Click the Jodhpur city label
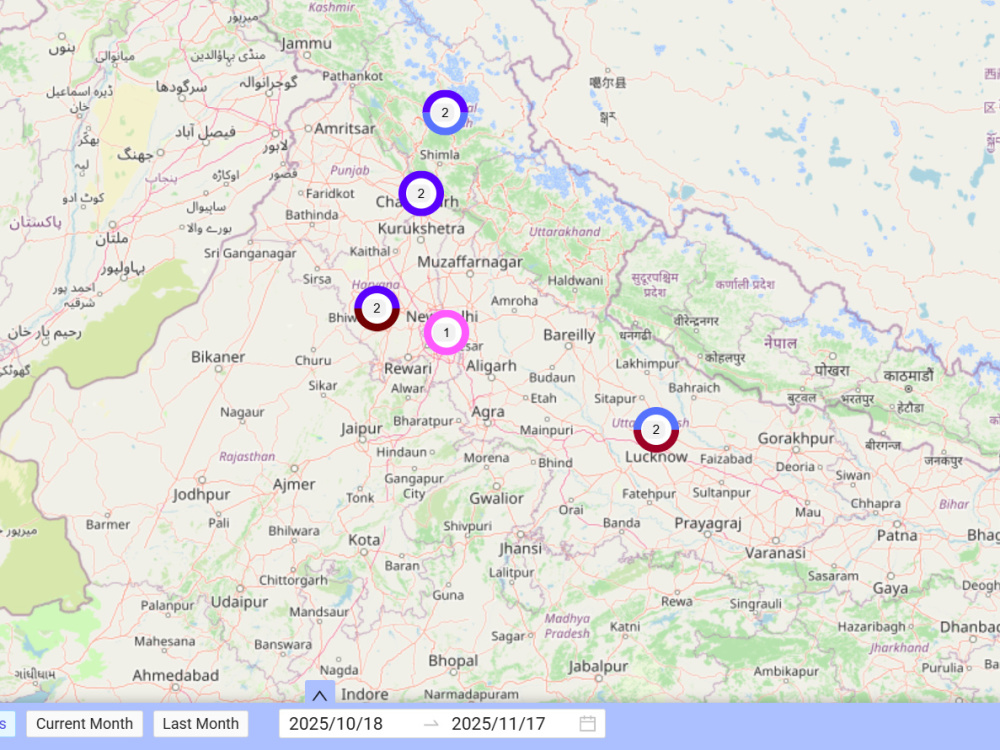1000x750 pixels. click(202, 495)
